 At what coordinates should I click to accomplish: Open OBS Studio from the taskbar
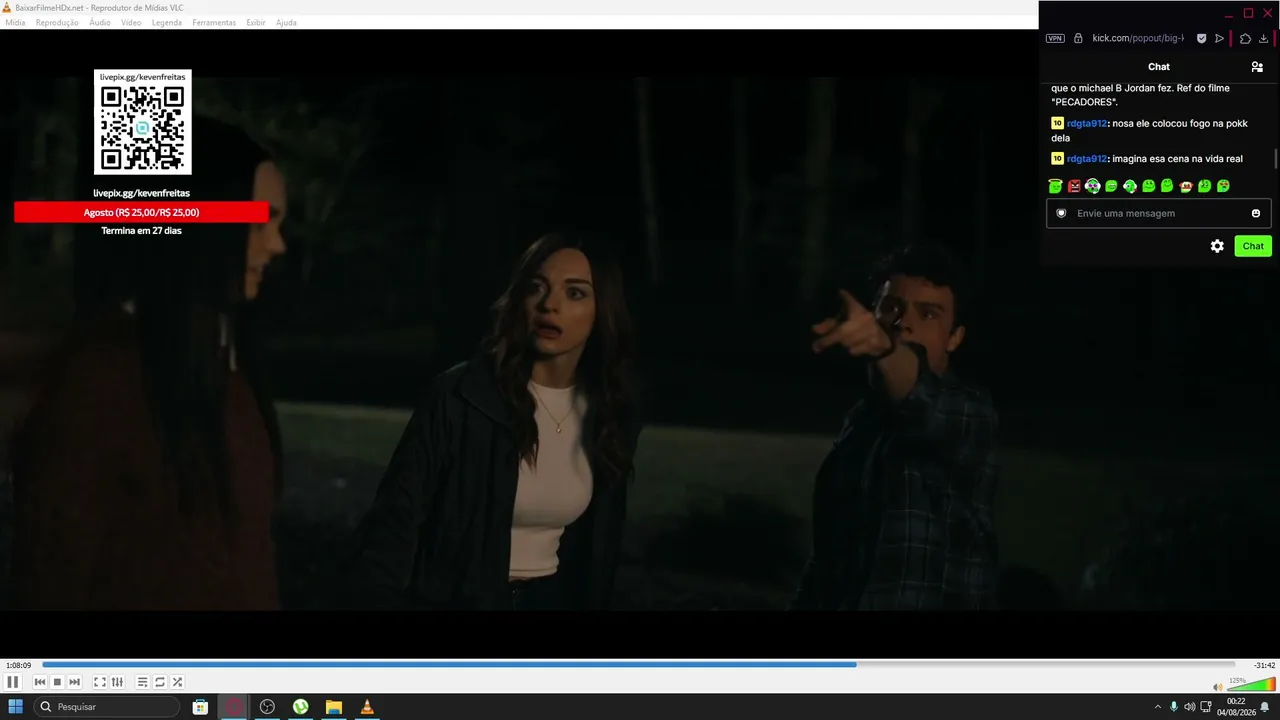(x=267, y=707)
